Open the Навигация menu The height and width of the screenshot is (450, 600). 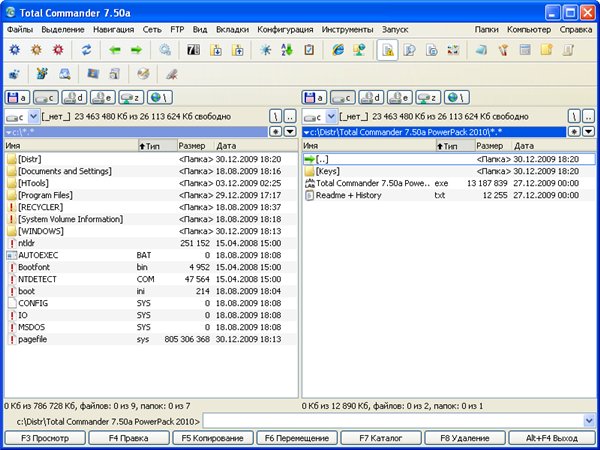click(x=113, y=29)
